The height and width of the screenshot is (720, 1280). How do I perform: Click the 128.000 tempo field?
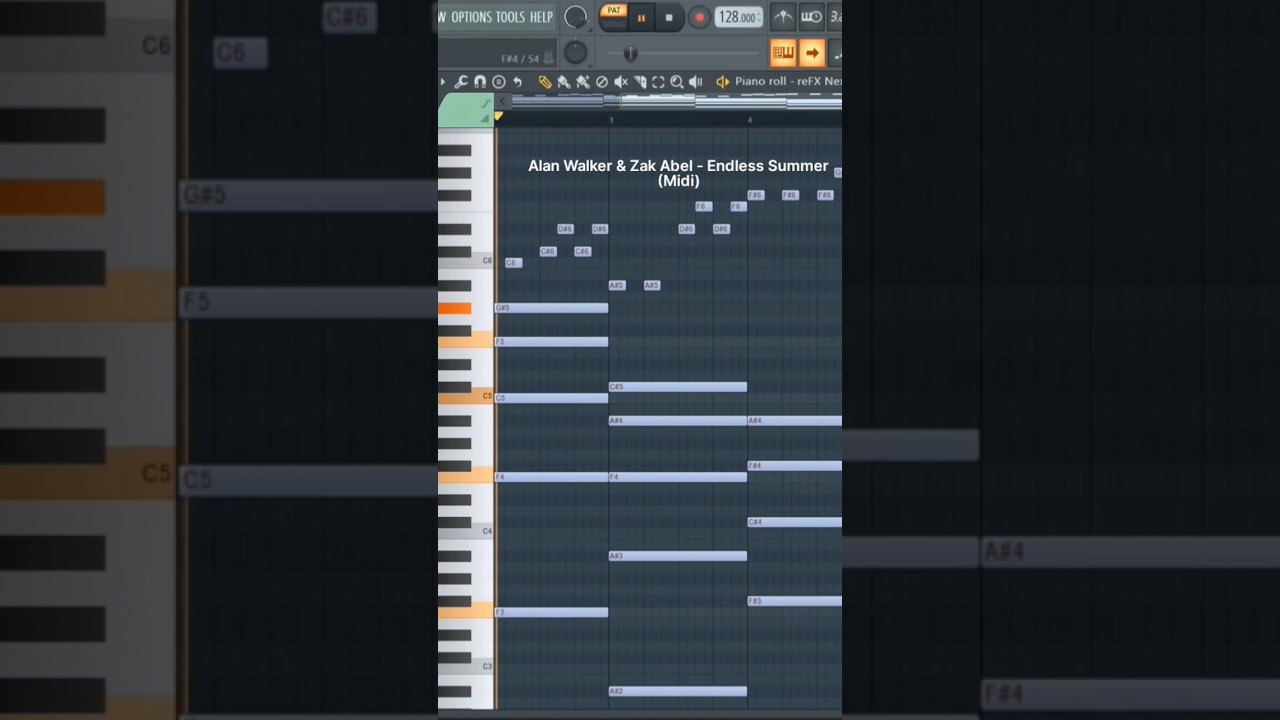pyautogui.click(x=738, y=17)
